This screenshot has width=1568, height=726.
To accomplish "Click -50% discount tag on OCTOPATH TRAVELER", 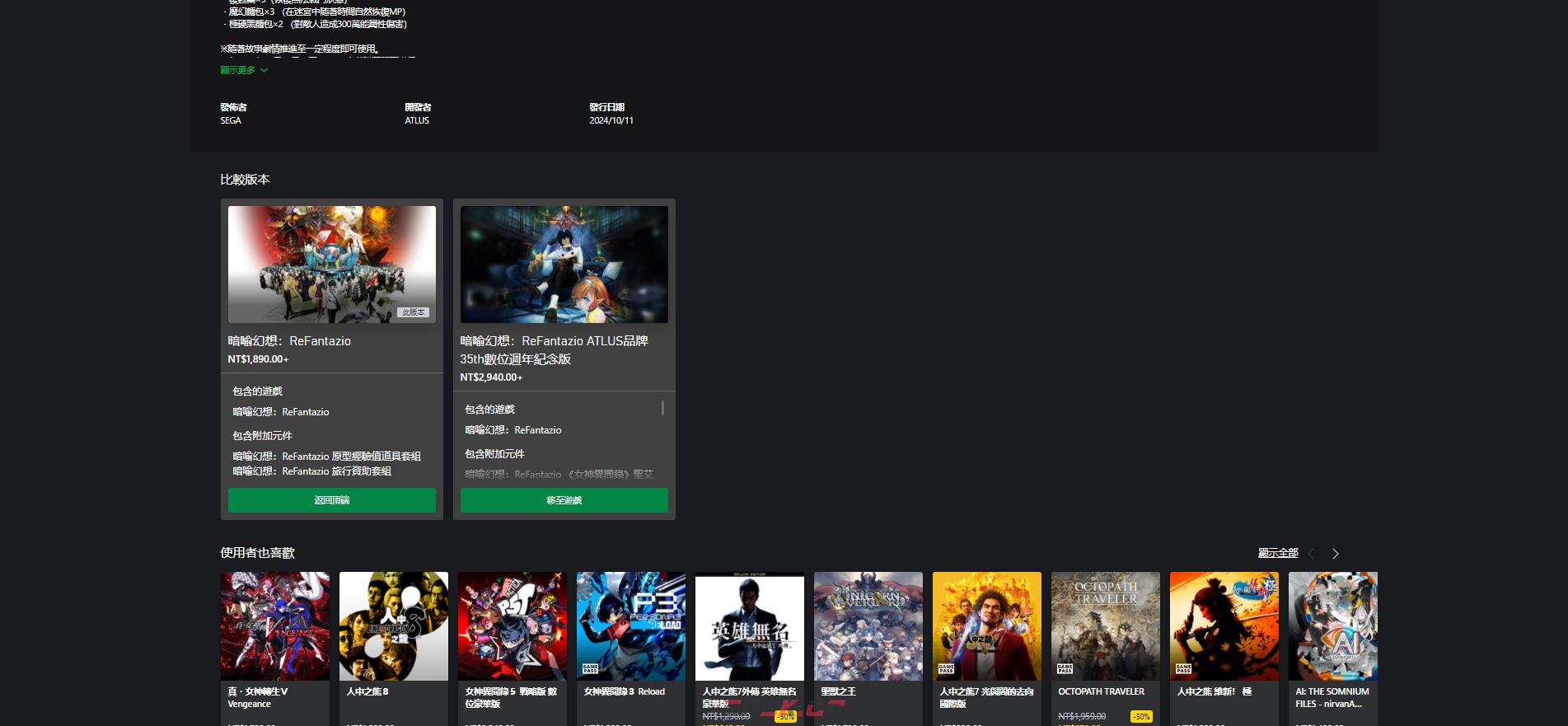I will tap(1141, 717).
